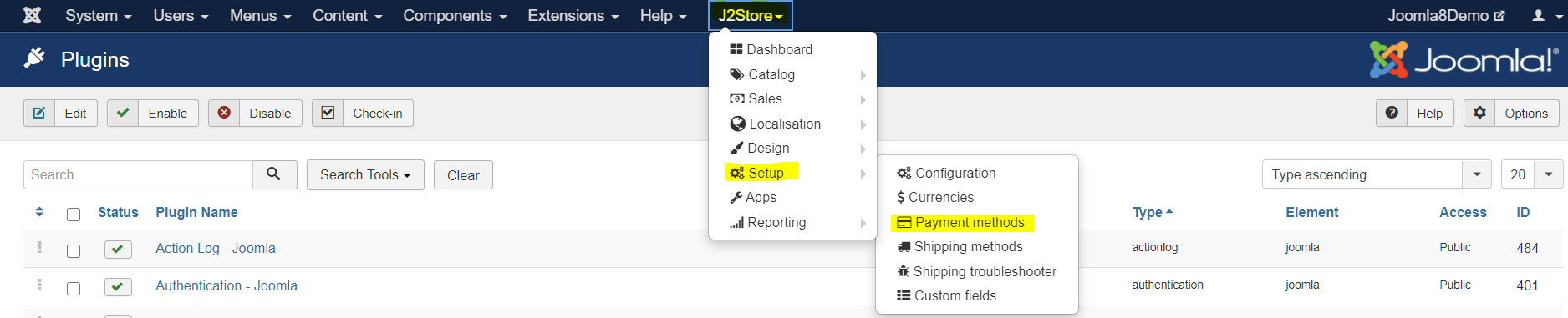Screen dimensions: 1568x318
Task: Click the Edit pencil icon
Action: [39, 113]
